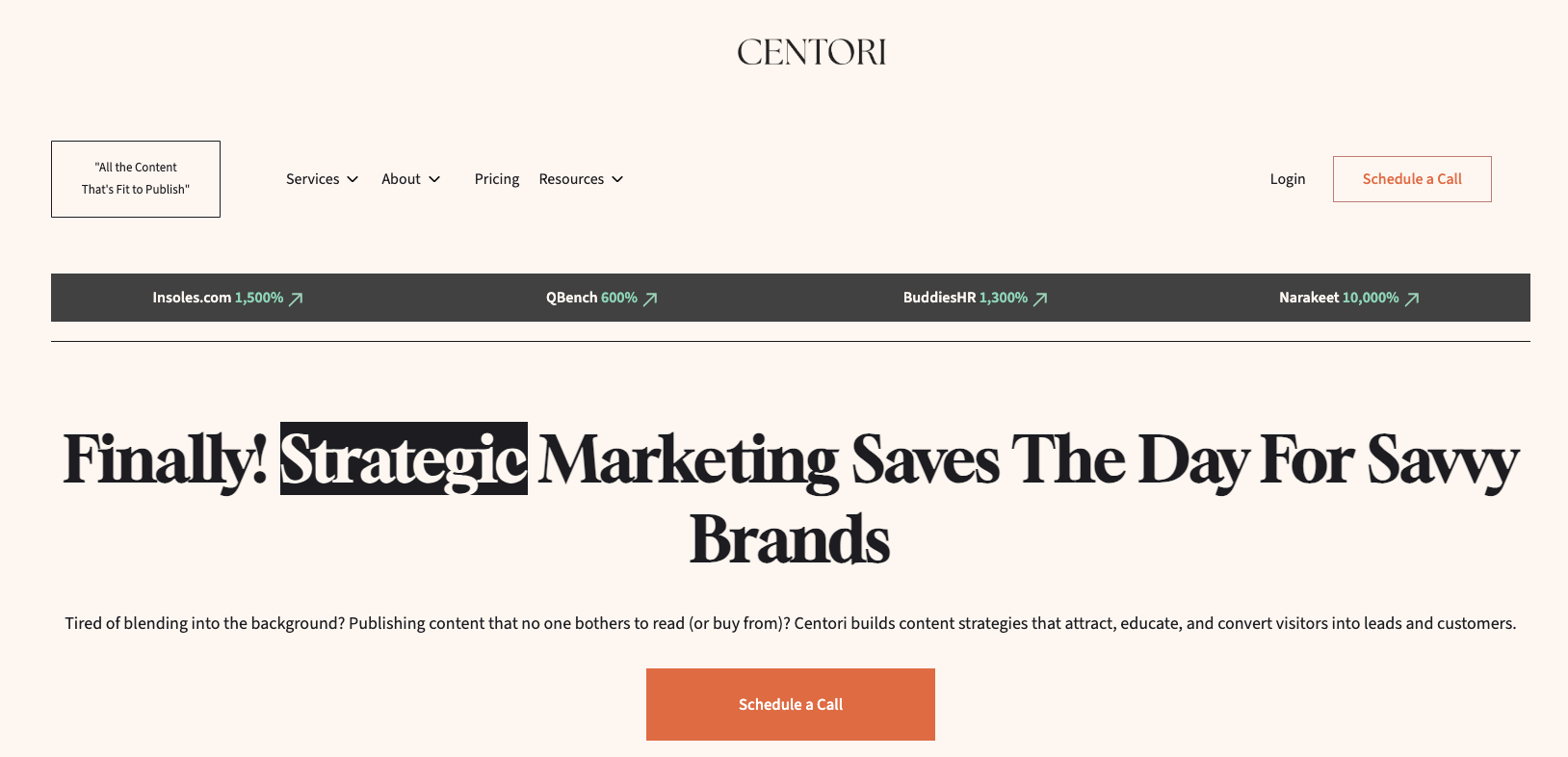Open the Resources menu label
The width and height of the screenshot is (1568, 757).
click(571, 179)
